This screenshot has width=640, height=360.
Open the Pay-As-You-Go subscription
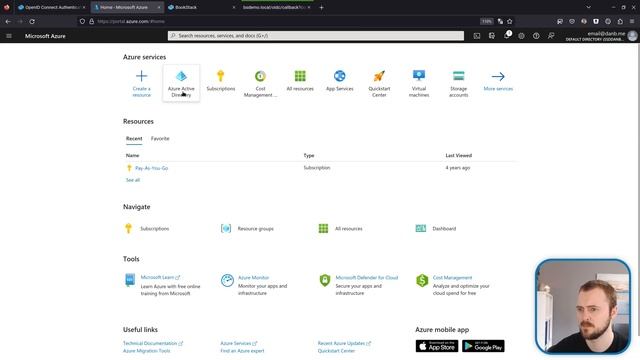click(151, 168)
